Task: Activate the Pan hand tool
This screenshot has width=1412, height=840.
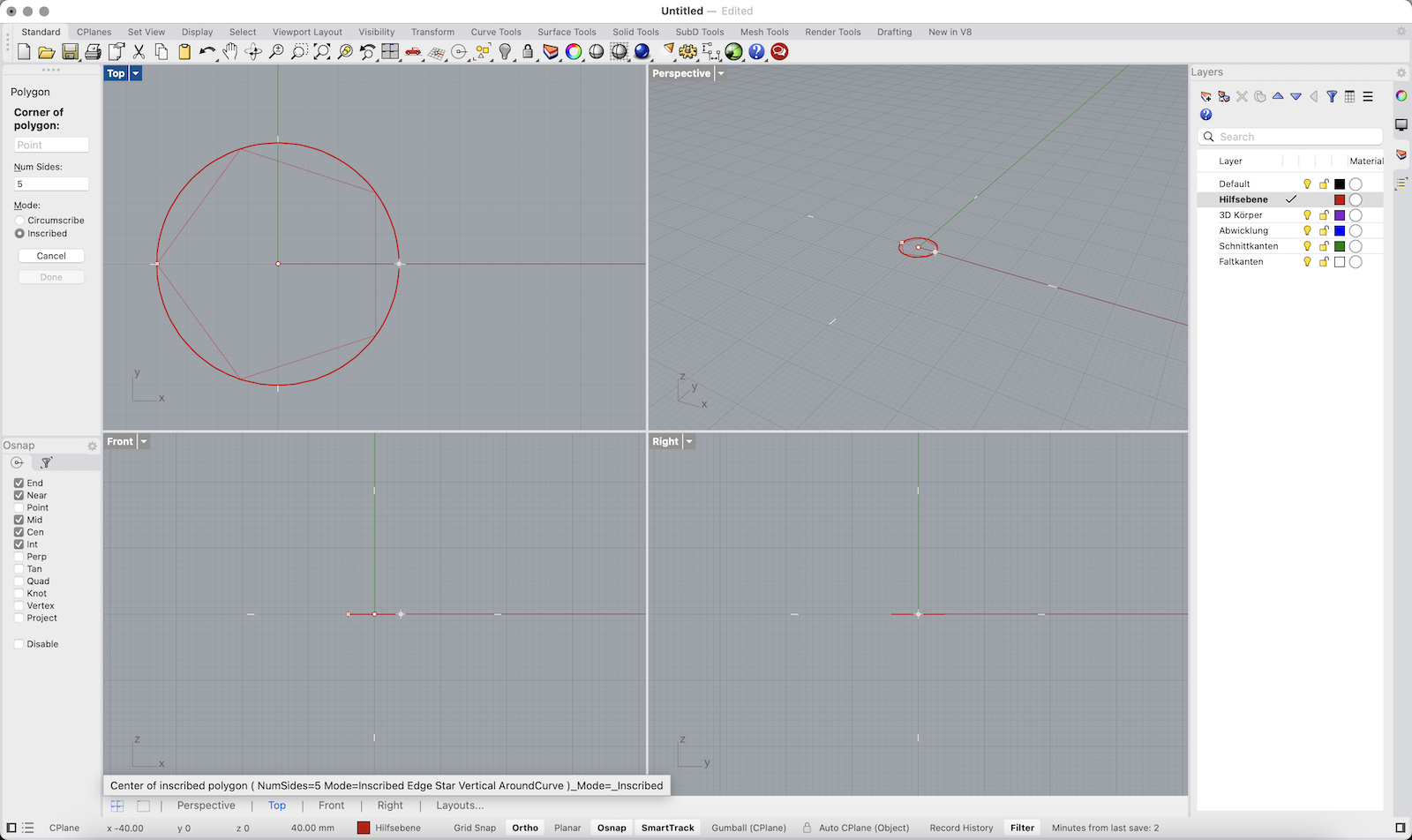Action: point(230,52)
